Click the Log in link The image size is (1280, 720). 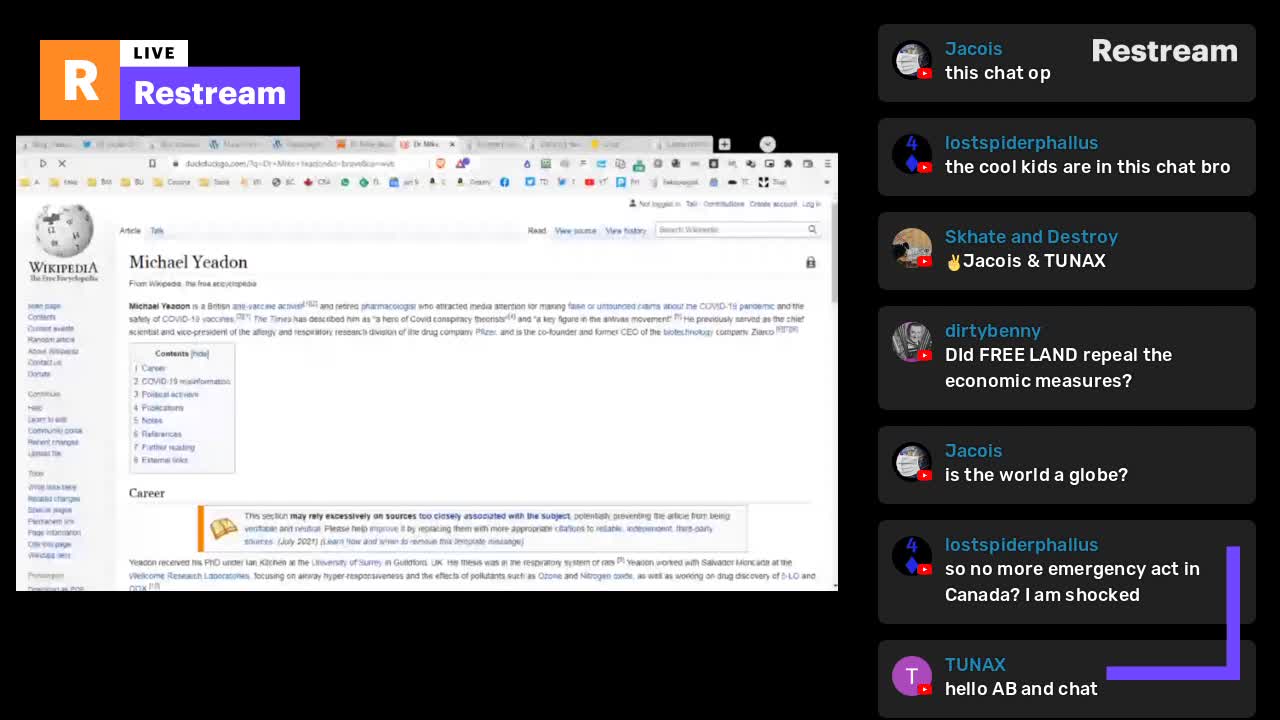pyautogui.click(x=811, y=204)
